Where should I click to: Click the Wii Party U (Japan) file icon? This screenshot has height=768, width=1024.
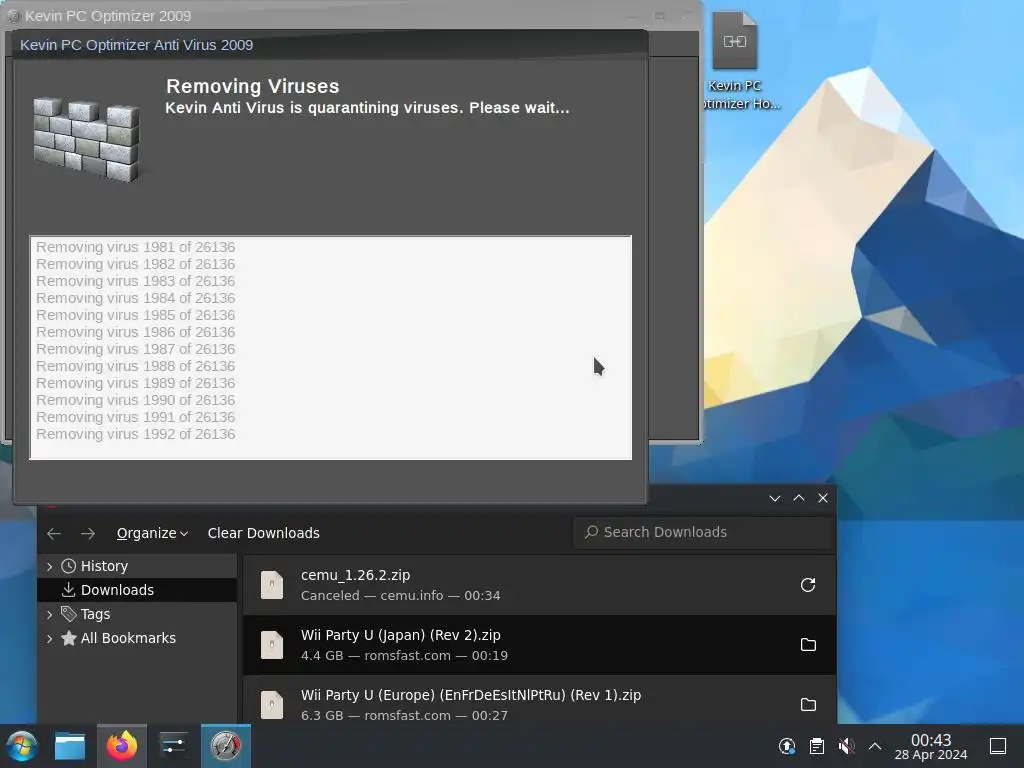coord(272,645)
